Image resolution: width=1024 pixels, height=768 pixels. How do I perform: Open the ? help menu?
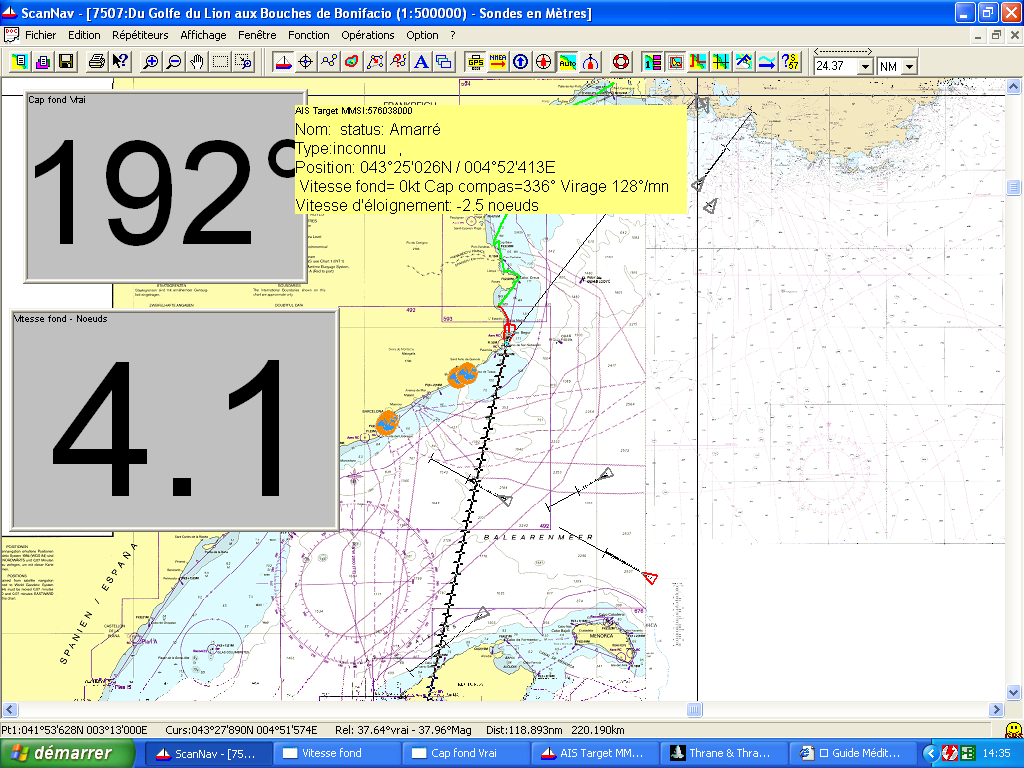(x=453, y=35)
